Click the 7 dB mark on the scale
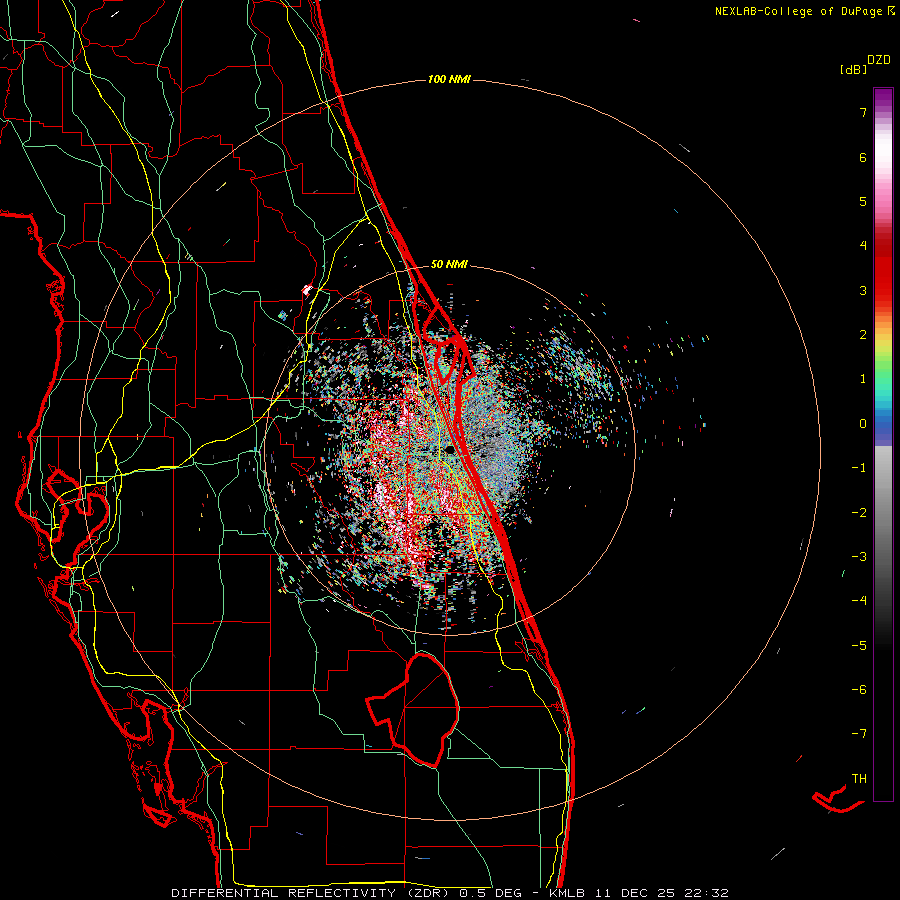900x900 pixels. [863, 112]
